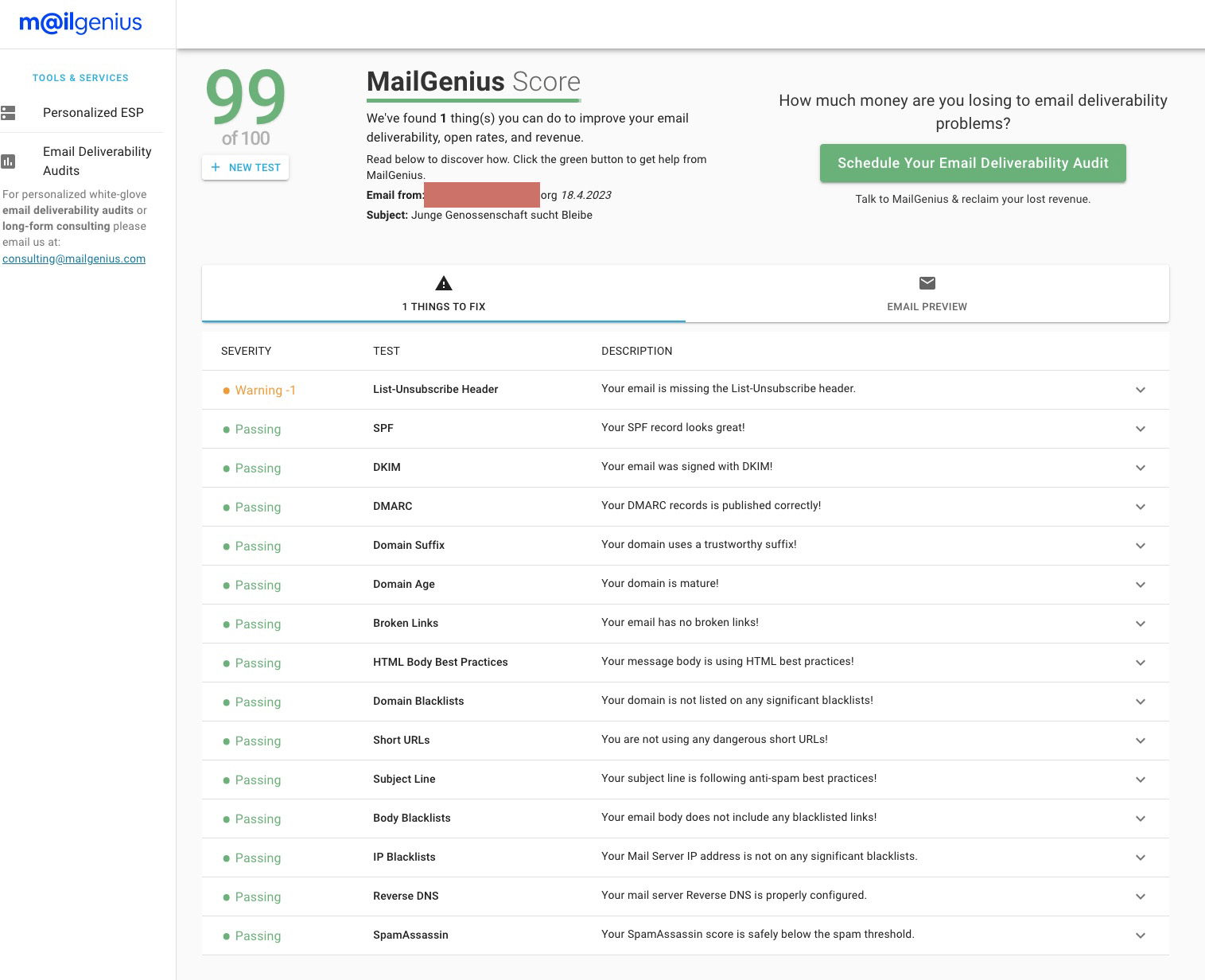
Task: Expand the DKIM row chevron
Action: coord(1141,468)
